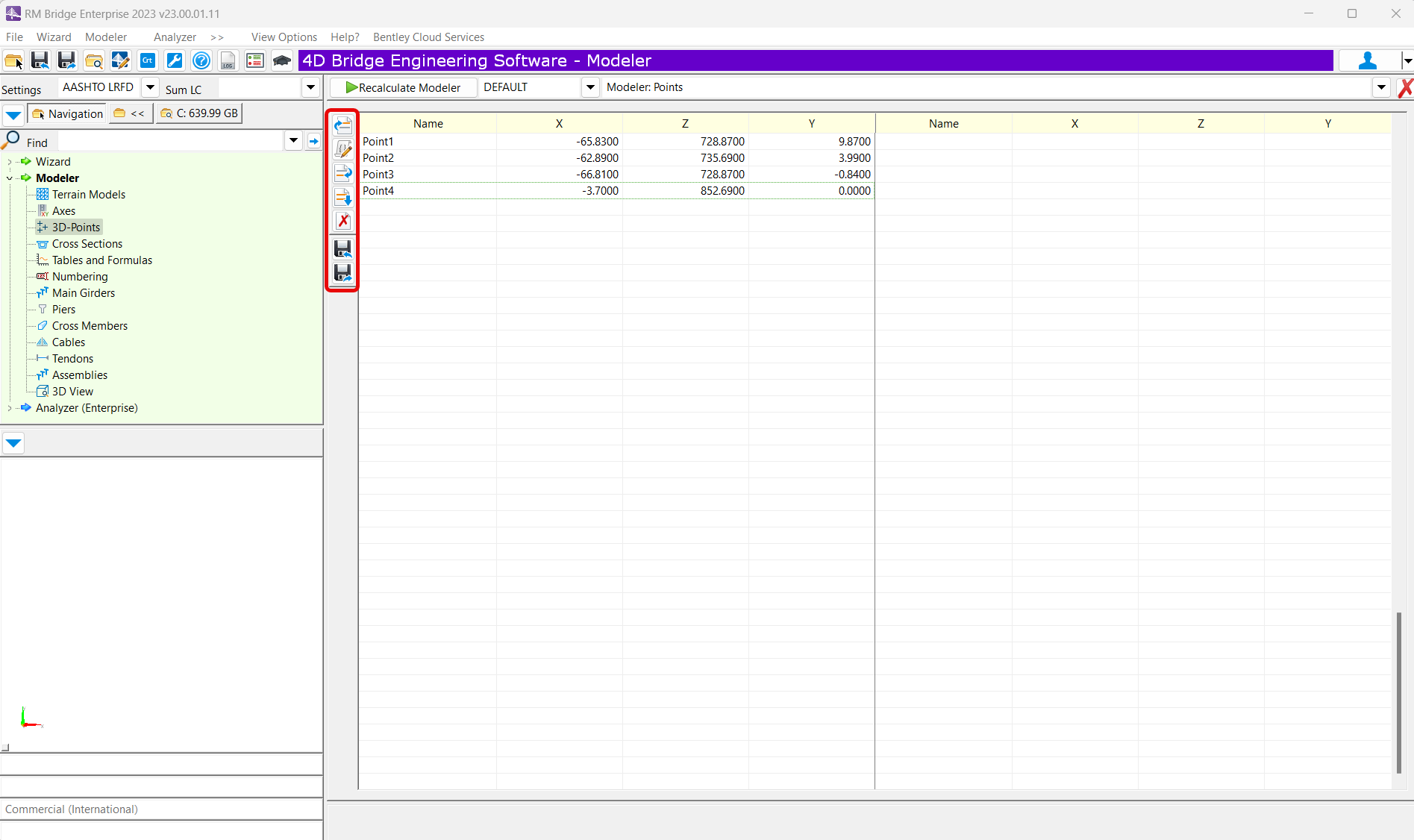Select the Point1 row name cell
This screenshot has width=1414, height=840.
click(x=428, y=142)
